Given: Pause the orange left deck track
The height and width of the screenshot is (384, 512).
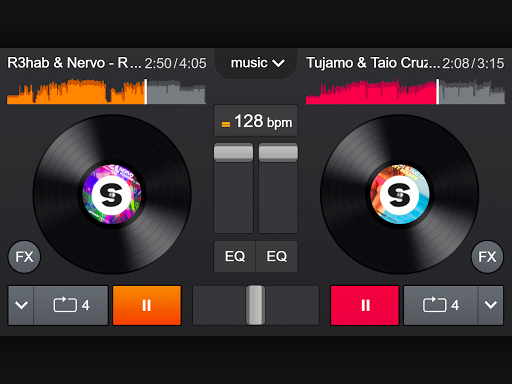Looking at the screenshot, I should tap(147, 305).
